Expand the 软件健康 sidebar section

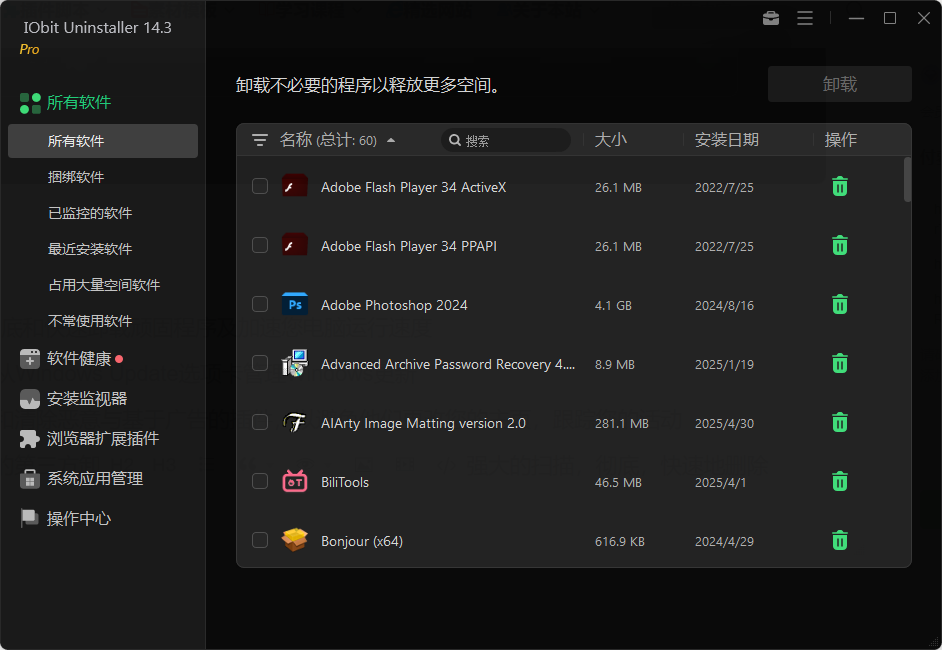click(79, 359)
